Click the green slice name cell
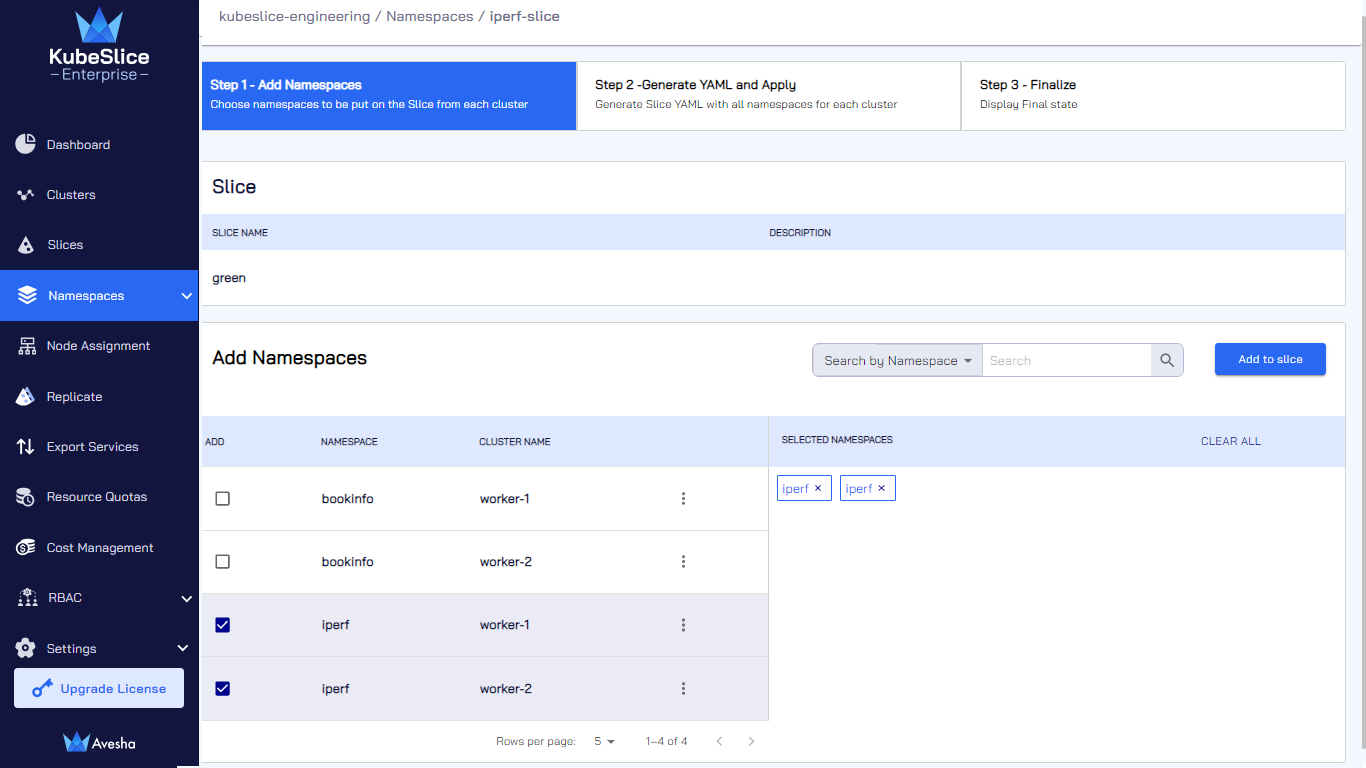The height and width of the screenshot is (768, 1366). point(229,278)
